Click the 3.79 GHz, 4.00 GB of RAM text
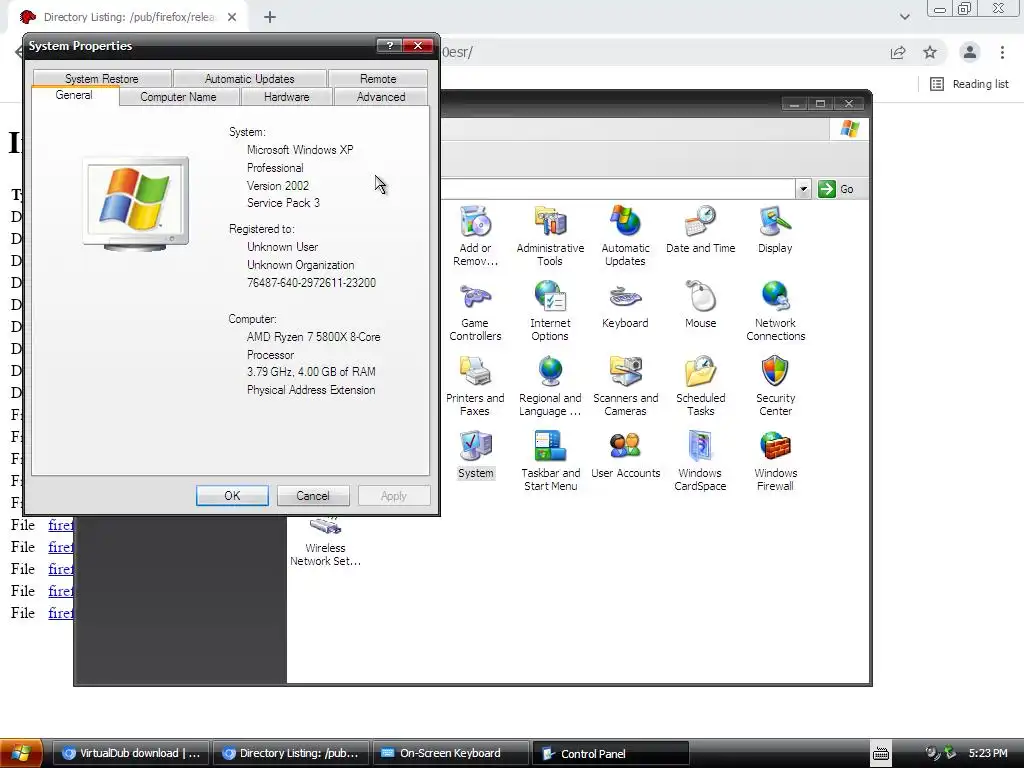This screenshot has height=768, width=1024. pos(311,372)
